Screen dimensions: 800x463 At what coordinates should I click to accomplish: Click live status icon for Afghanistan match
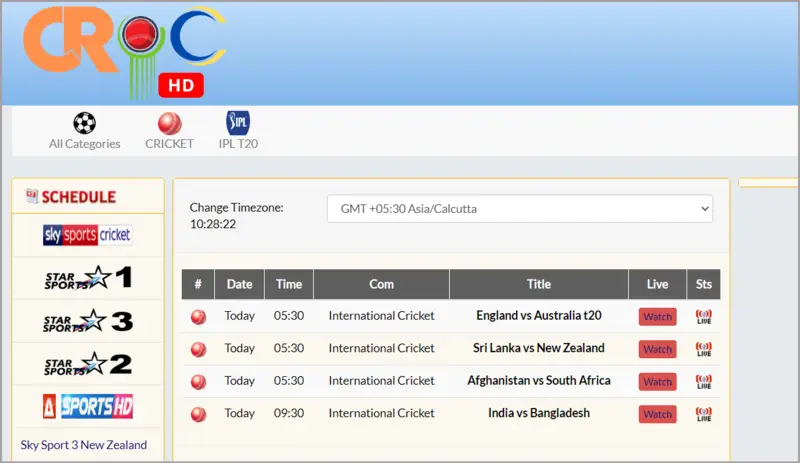[x=704, y=382]
